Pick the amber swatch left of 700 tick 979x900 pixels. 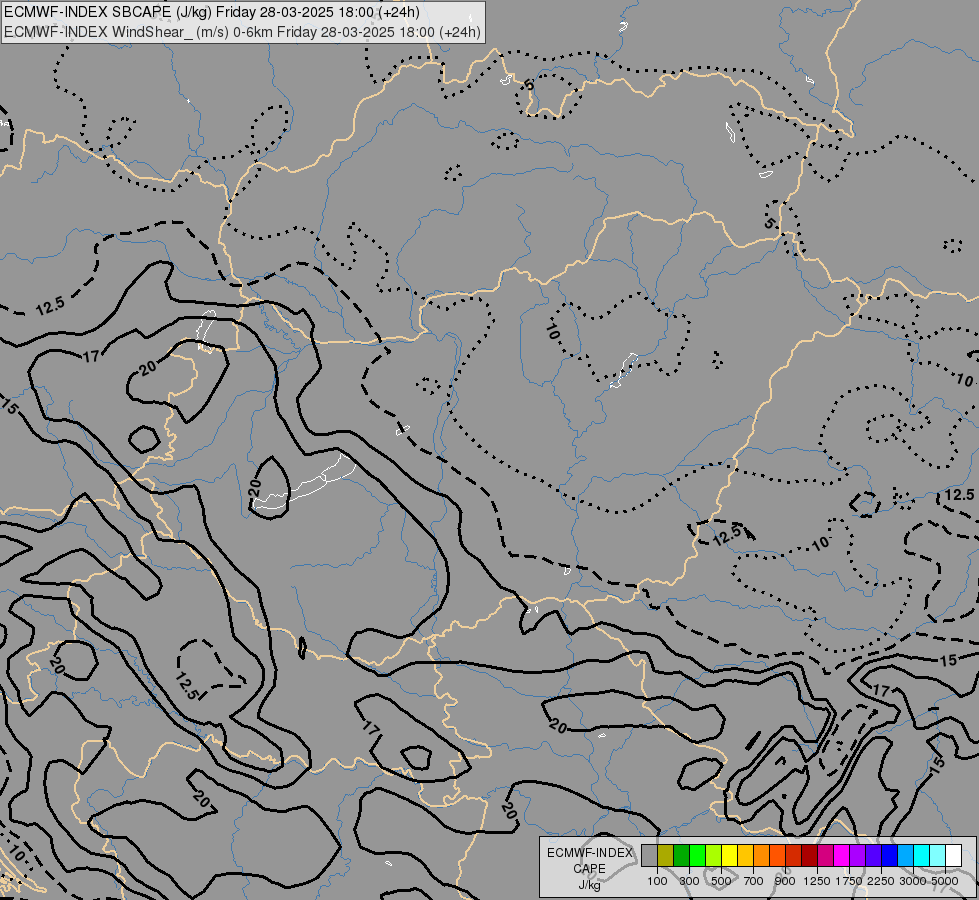745,855
